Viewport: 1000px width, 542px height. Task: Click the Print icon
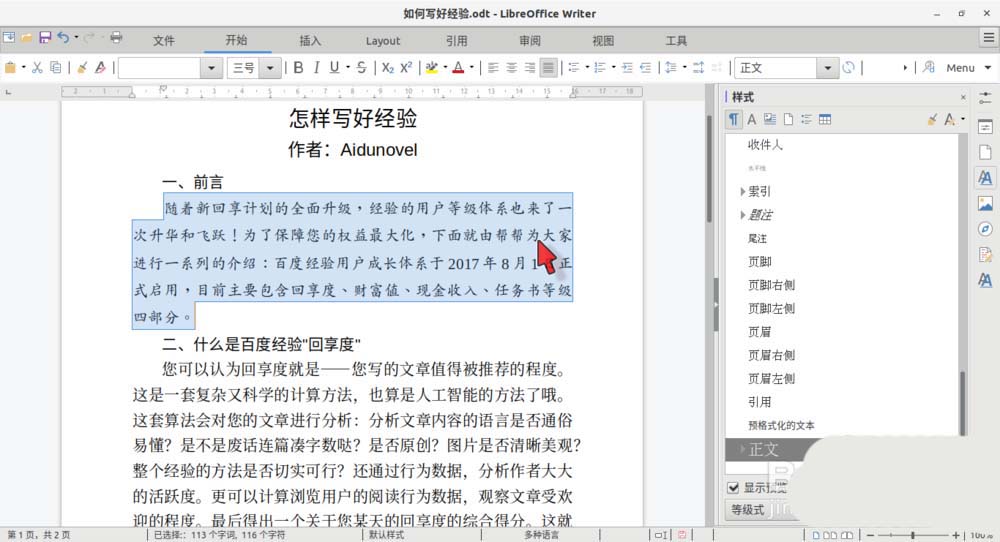pos(115,38)
